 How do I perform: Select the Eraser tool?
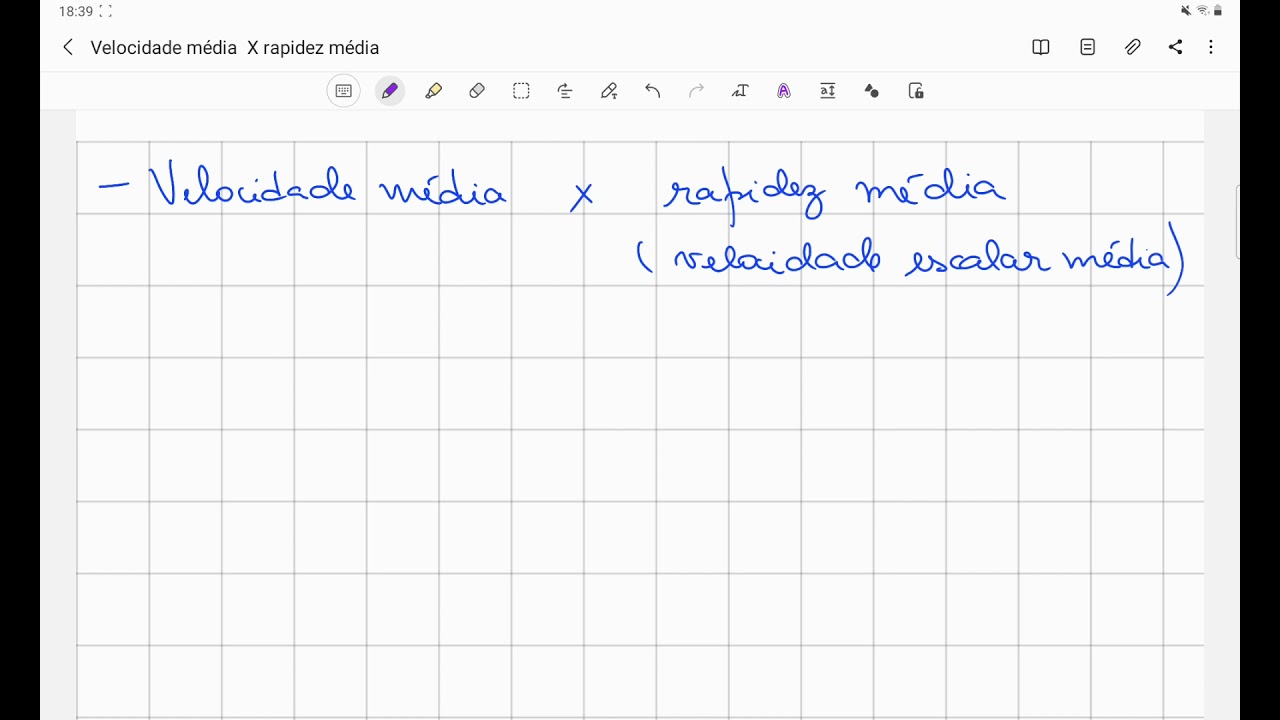(x=477, y=91)
